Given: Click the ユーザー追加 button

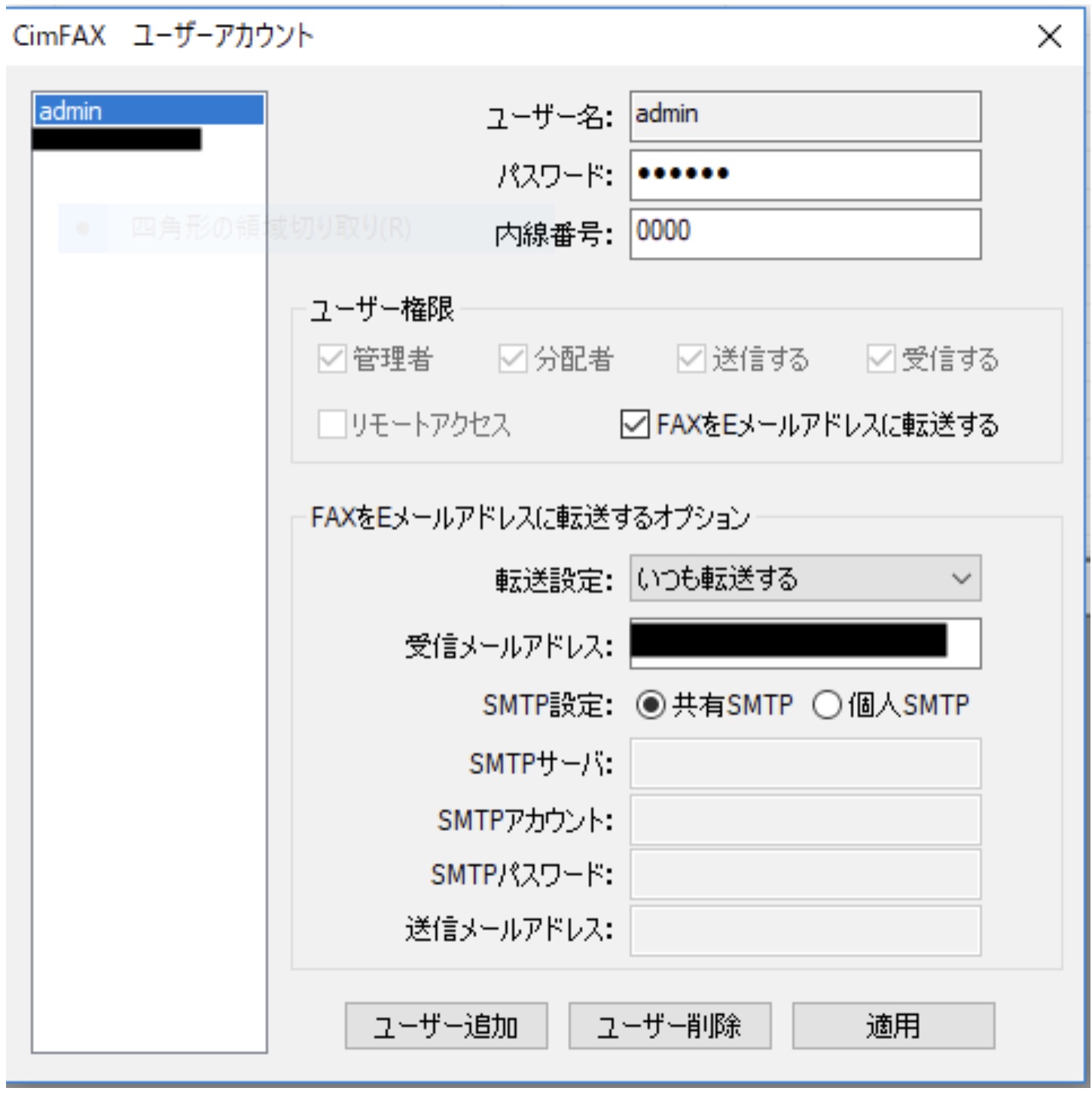Looking at the screenshot, I should (x=446, y=1025).
